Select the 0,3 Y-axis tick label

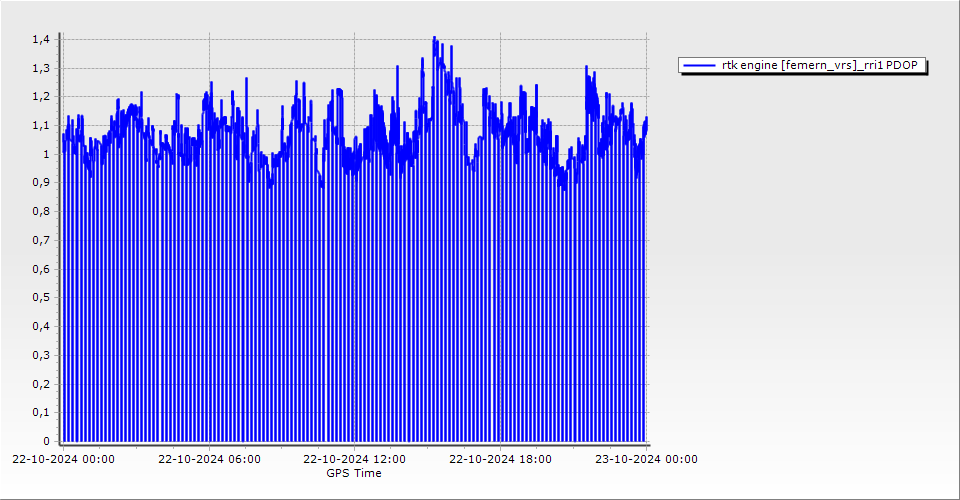click(40, 355)
